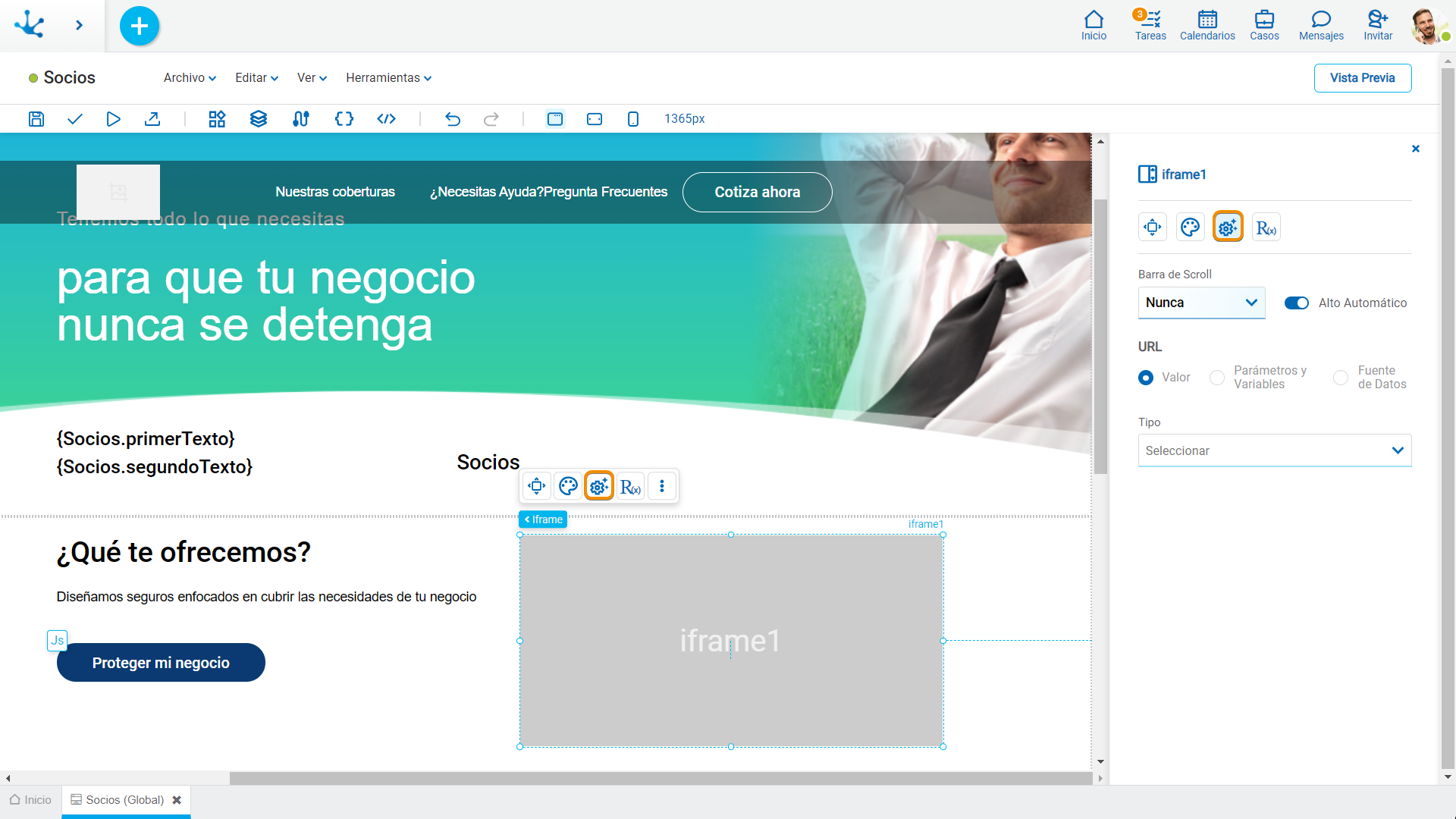Select Fuente de Datos radio option
Screen dimensions: 1456x819
tap(1341, 378)
